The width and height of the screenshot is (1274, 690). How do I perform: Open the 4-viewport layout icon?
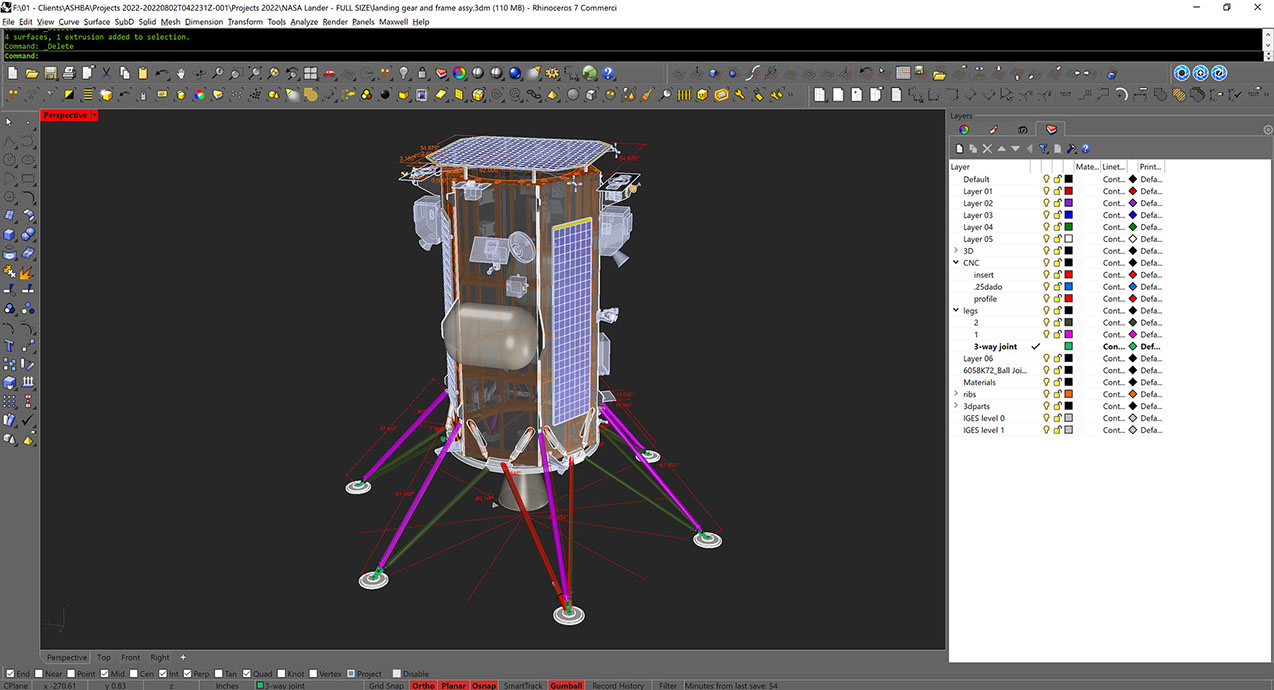(310, 73)
